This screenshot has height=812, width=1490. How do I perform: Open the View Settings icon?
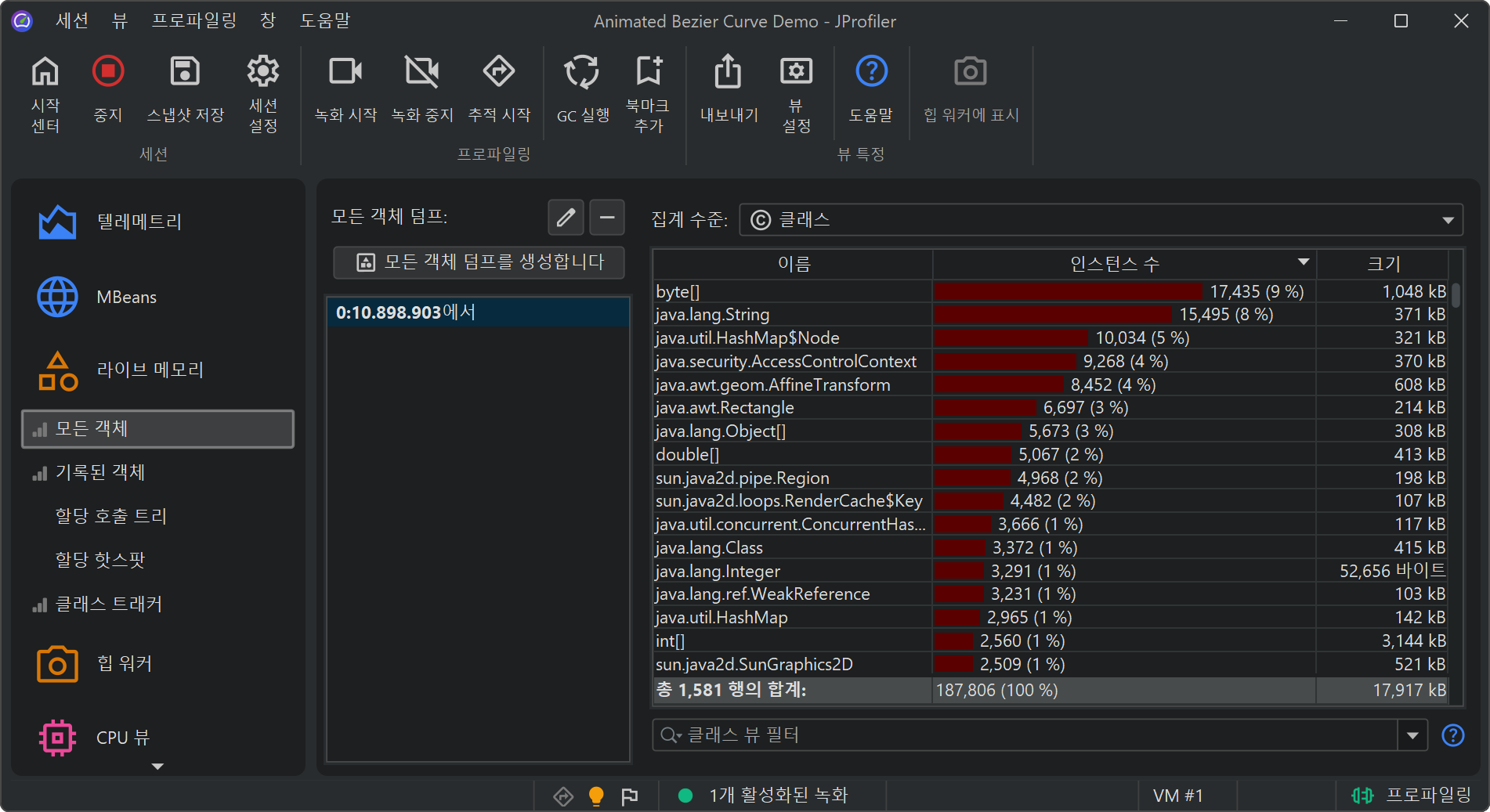(x=796, y=72)
